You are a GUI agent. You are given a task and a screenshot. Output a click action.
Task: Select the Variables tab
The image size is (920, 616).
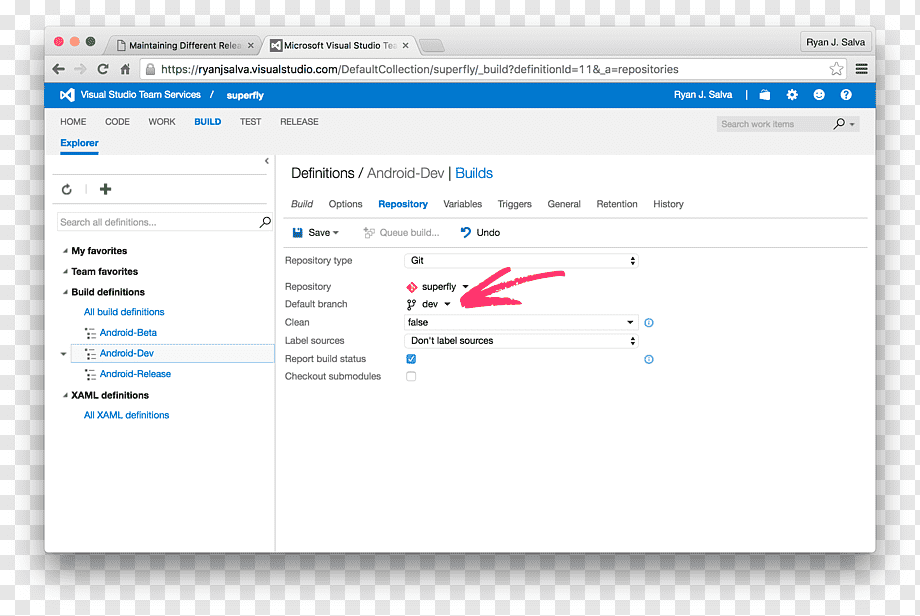(462, 204)
